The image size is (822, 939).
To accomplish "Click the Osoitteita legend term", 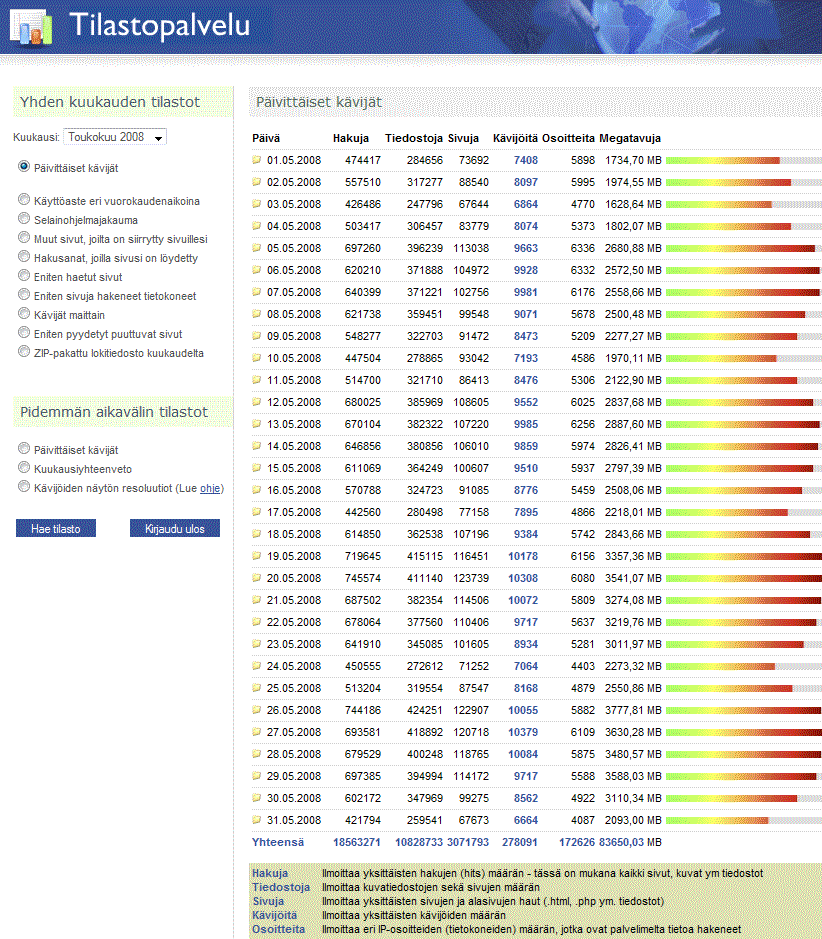I will (x=278, y=929).
